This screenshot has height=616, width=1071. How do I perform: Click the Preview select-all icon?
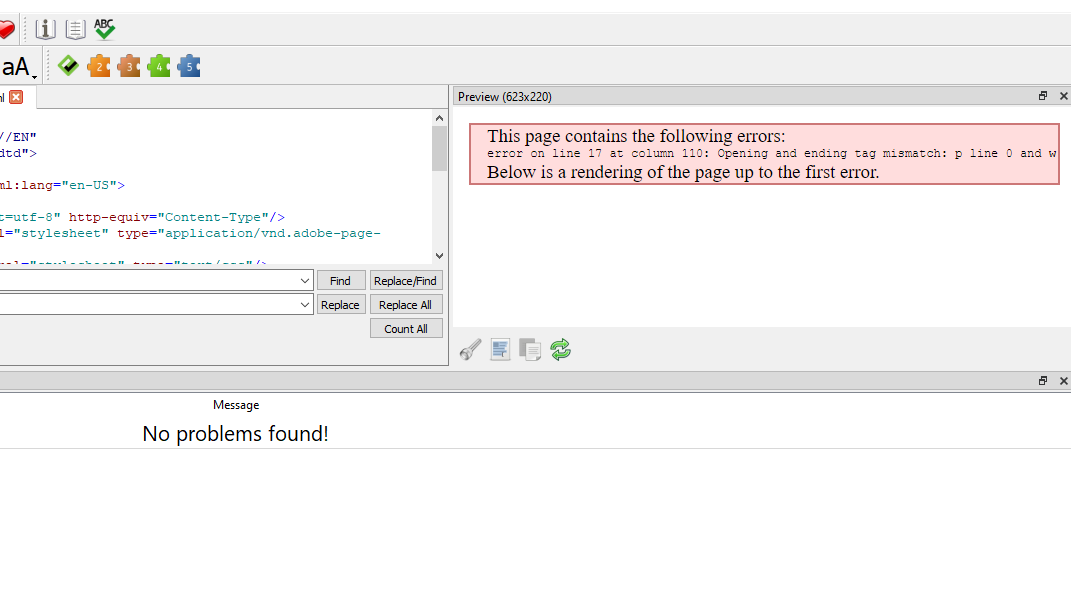tap(500, 350)
